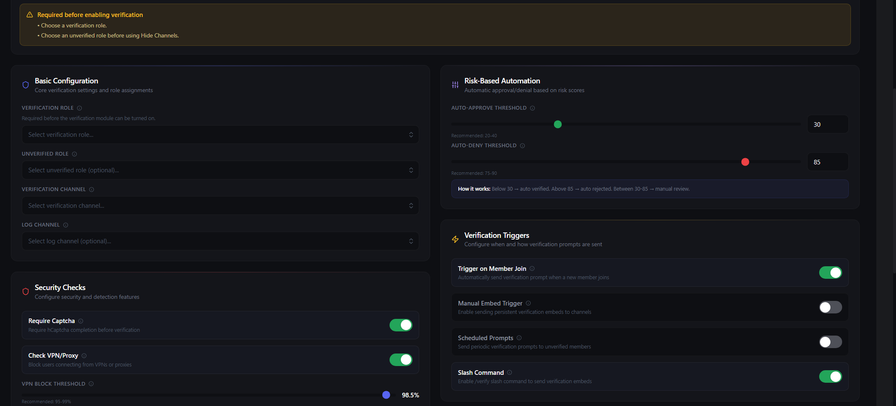
Task: Enable the Manual Embed Trigger toggle
Action: pos(830,307)
